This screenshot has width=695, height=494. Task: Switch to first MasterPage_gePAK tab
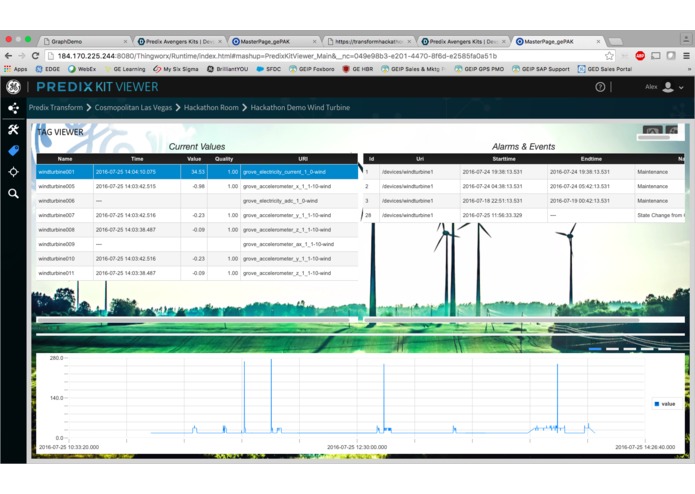(275, 42)
